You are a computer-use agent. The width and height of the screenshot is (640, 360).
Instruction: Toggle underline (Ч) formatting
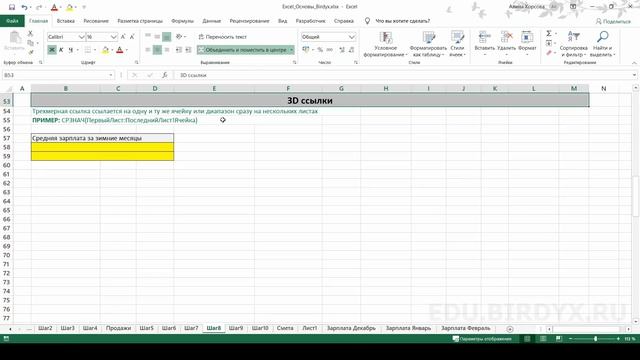click(71, 50)
